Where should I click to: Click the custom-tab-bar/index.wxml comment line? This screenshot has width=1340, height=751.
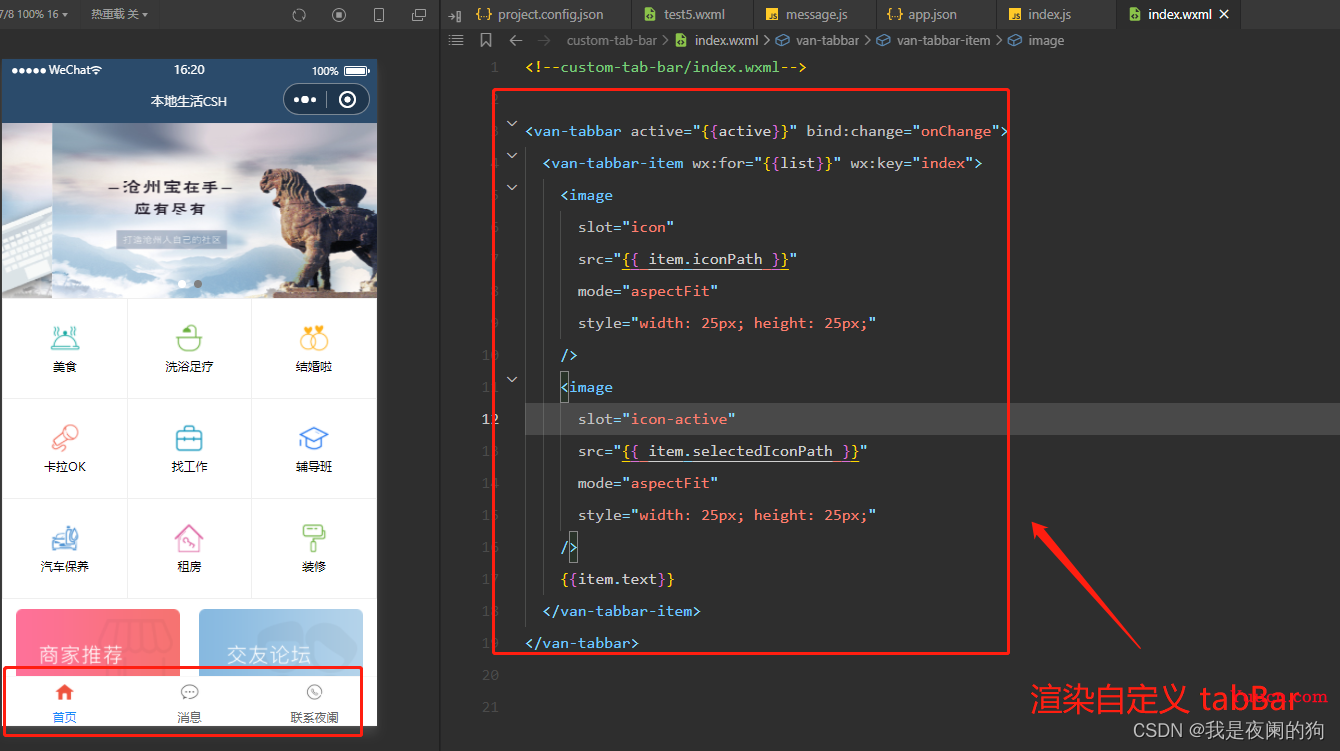coord(666,67)
